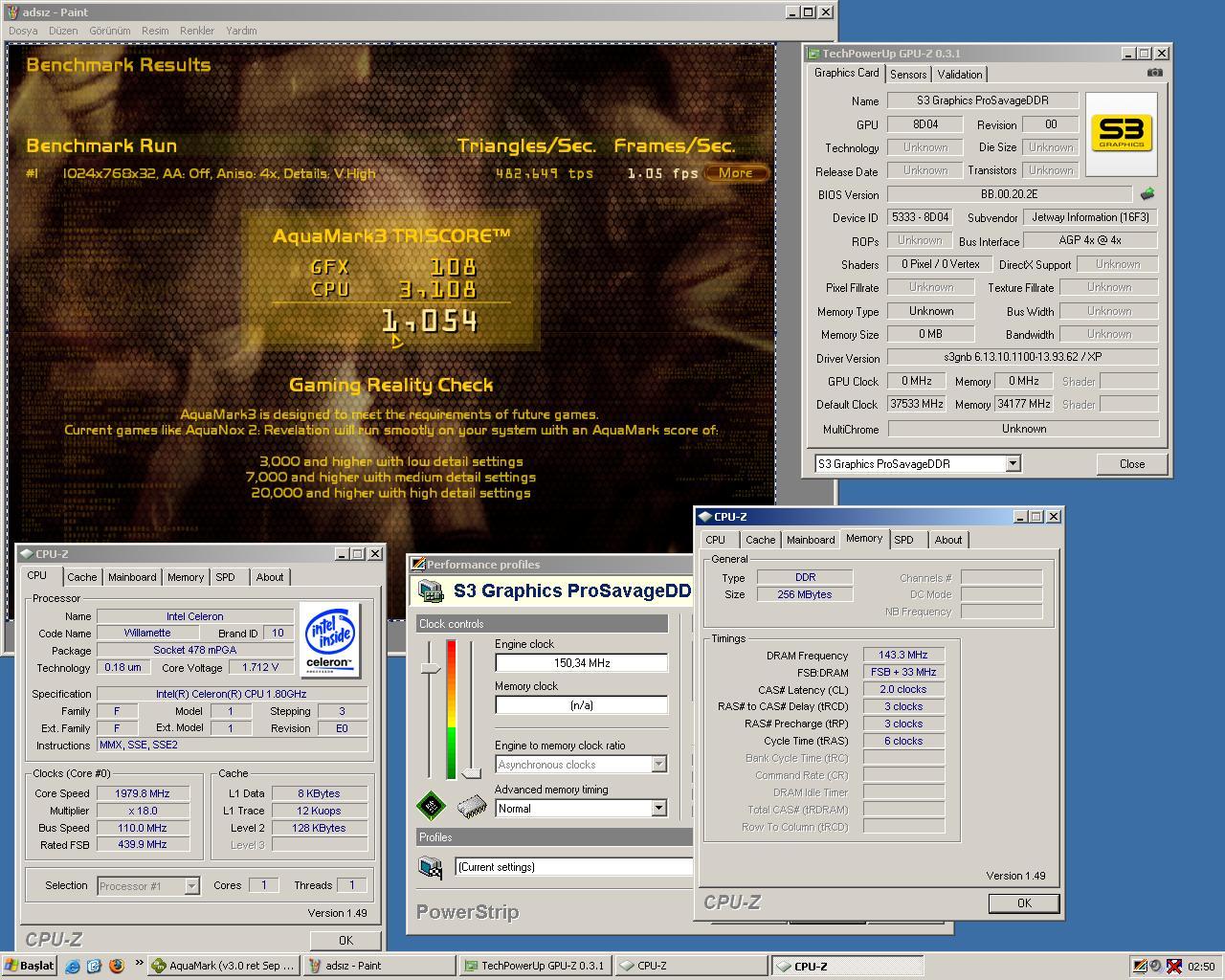Open Processor selection dropdown in CPU-Z
This screenshot has width=1225, height=980.
(x=191, y=886)
